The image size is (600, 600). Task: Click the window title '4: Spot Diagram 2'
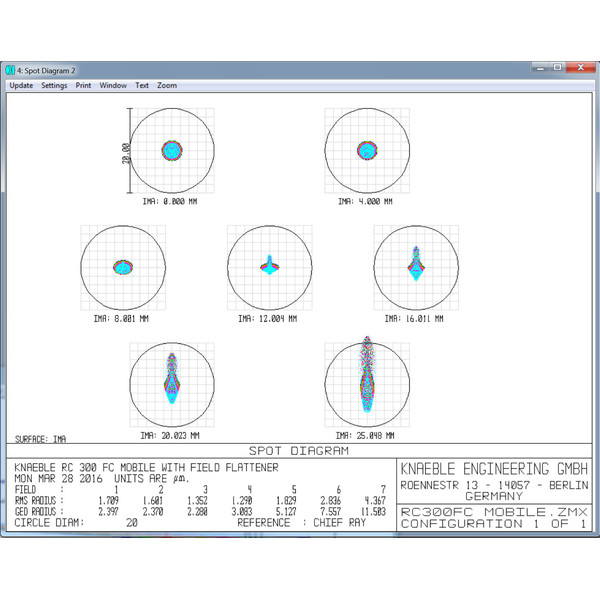[x=46, y=71]
